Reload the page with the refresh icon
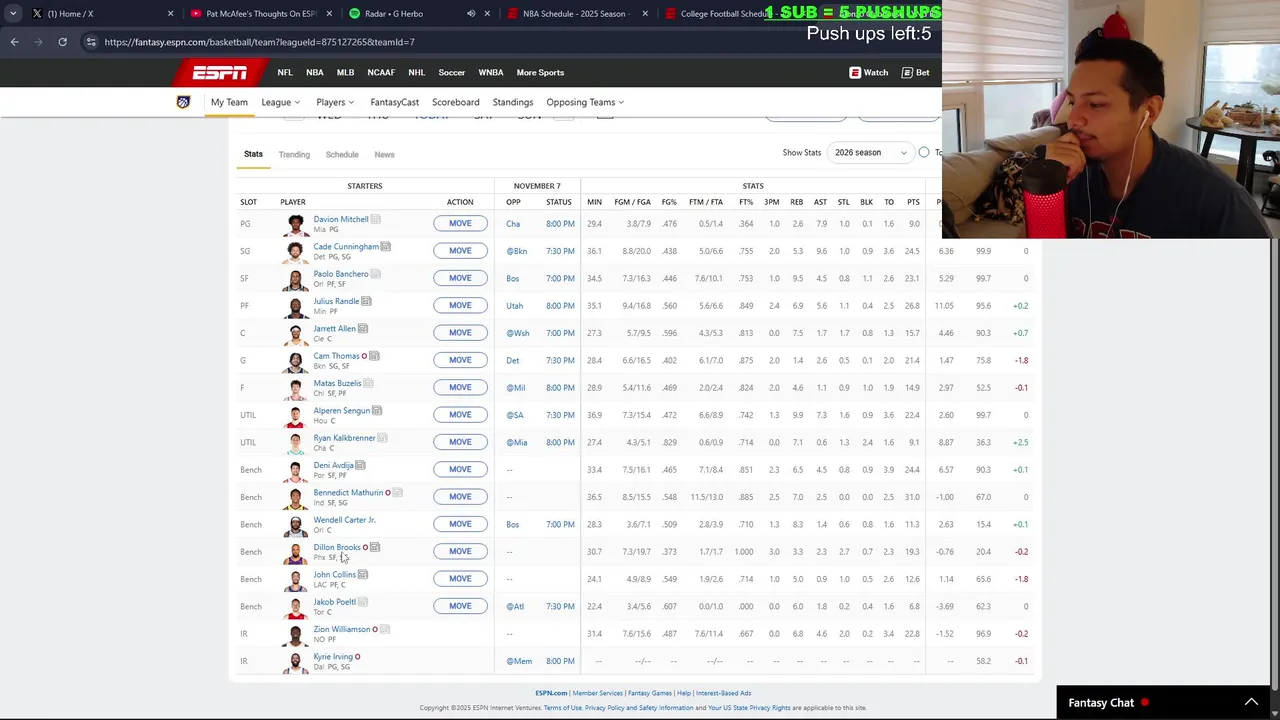The width and height of the screenshot is (1280, 720). [x=62, y=42]
